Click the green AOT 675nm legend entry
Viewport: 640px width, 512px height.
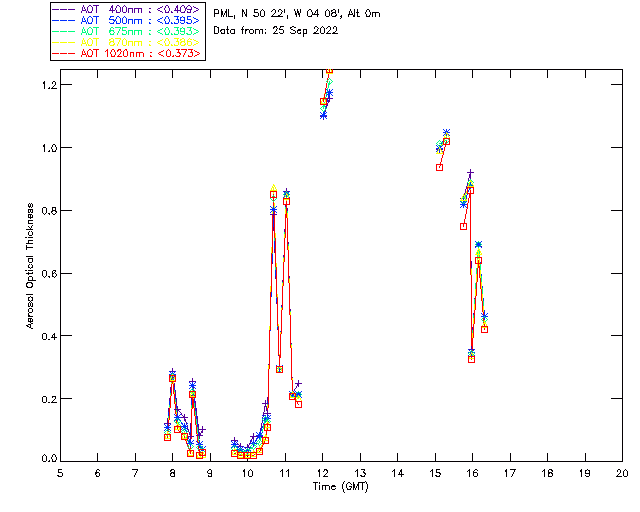(140, 31)
